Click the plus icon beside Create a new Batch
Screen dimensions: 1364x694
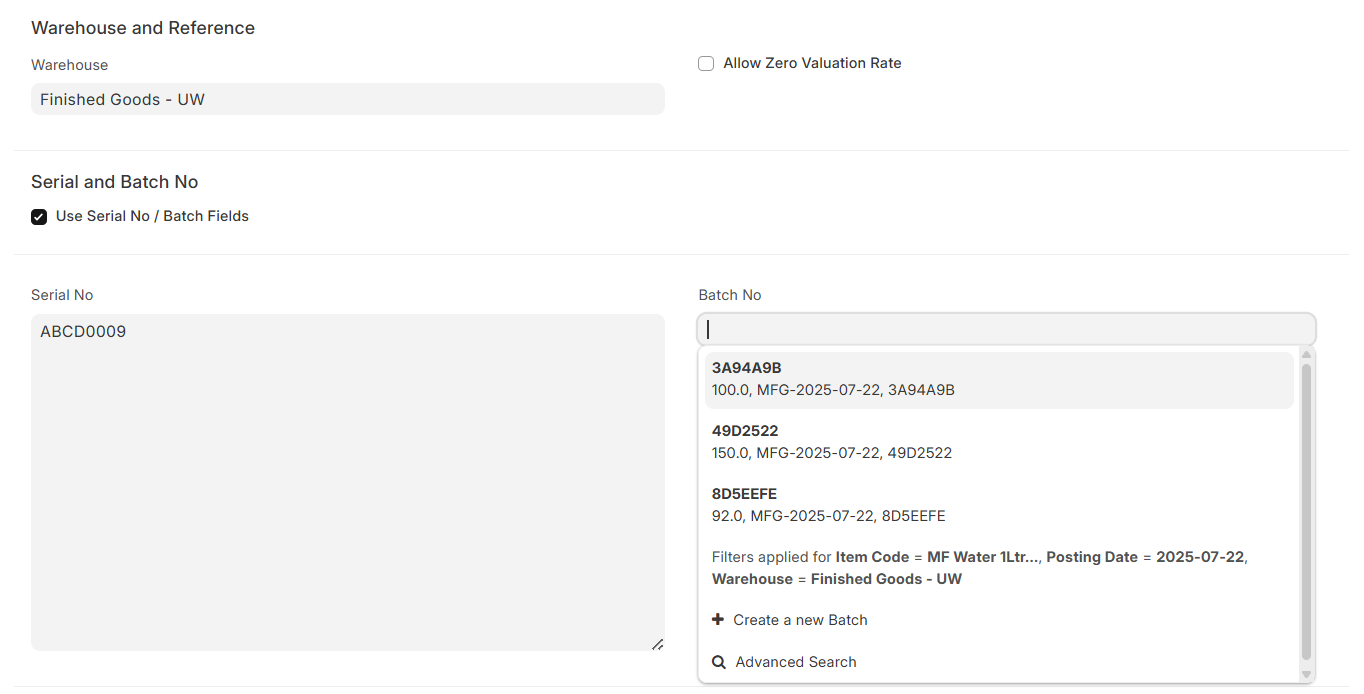718,620
